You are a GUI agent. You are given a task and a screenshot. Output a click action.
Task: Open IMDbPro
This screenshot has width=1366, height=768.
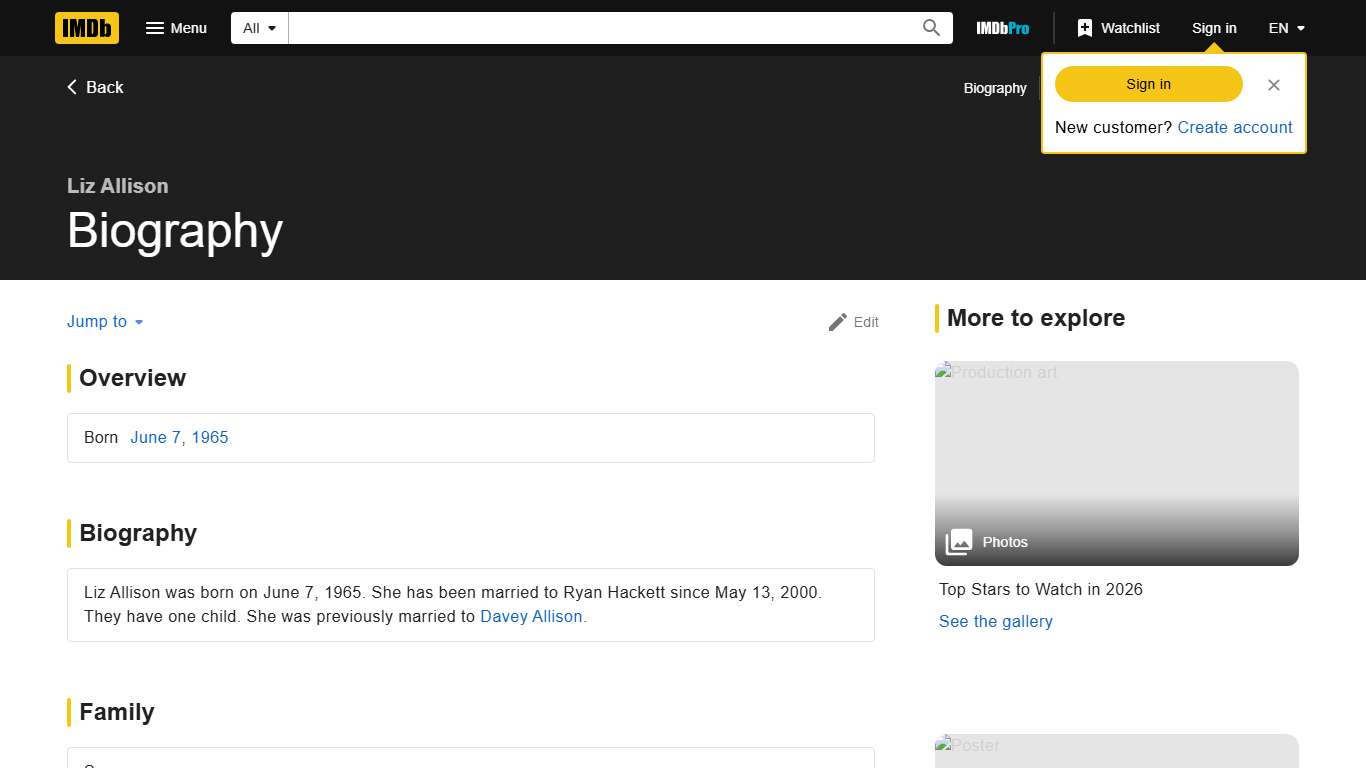tap(1002, 28)
